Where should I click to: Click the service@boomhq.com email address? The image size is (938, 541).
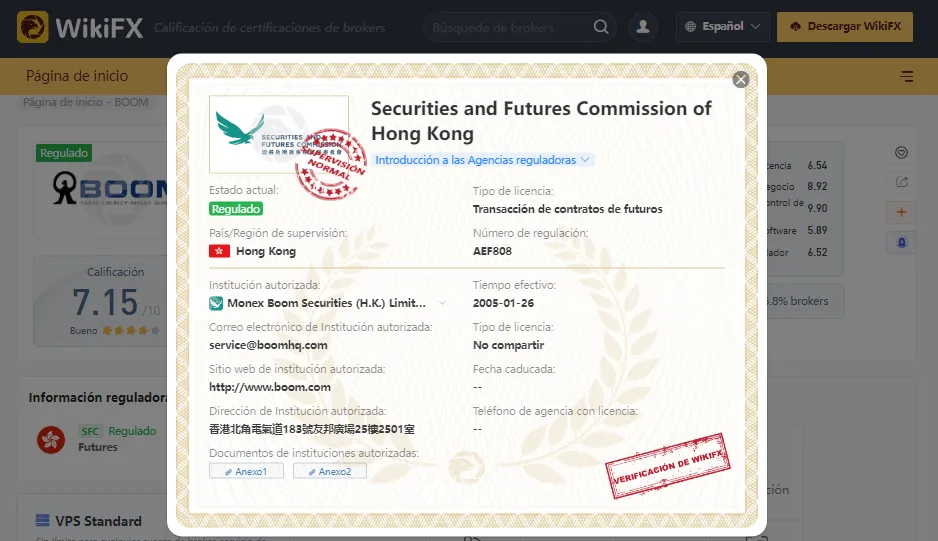coord(268,345)
